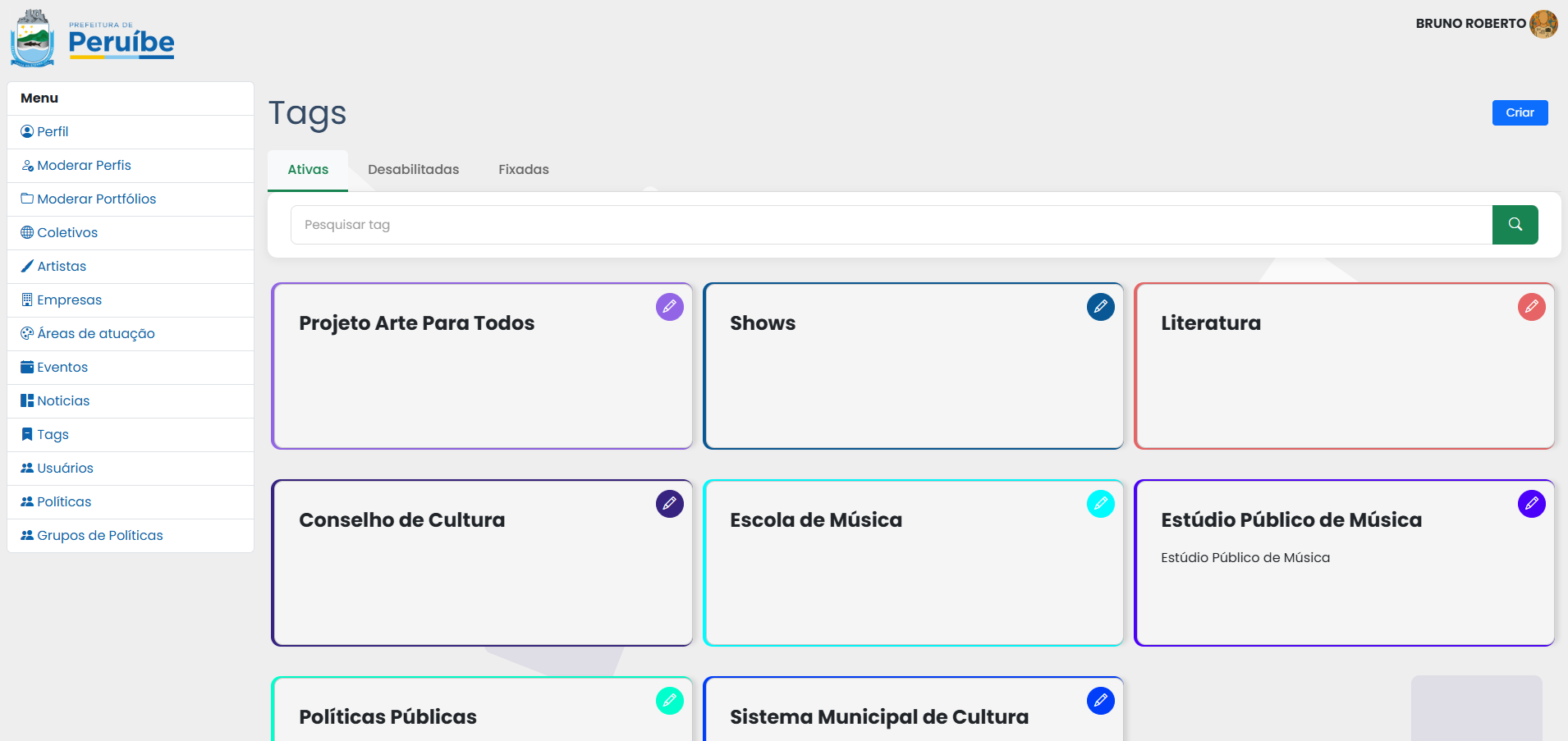1568x741 pixels.
Task: Edit the Conselho de Cultura tag
Action: (x=670, y=504)
